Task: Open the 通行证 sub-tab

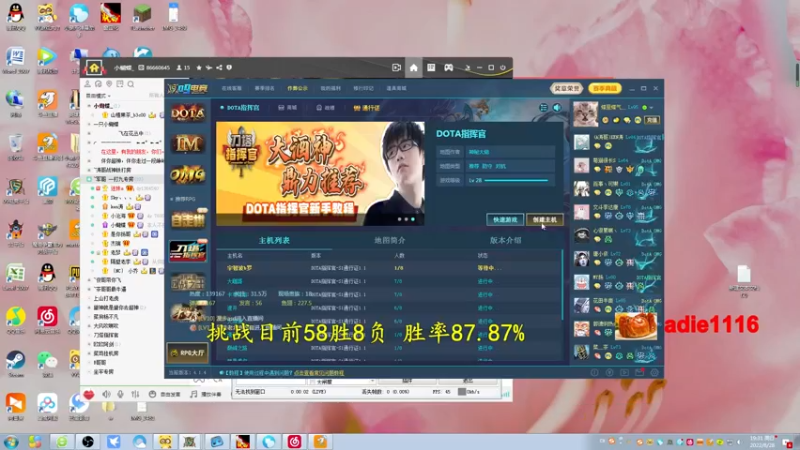Action: click(x=367, y=108)
